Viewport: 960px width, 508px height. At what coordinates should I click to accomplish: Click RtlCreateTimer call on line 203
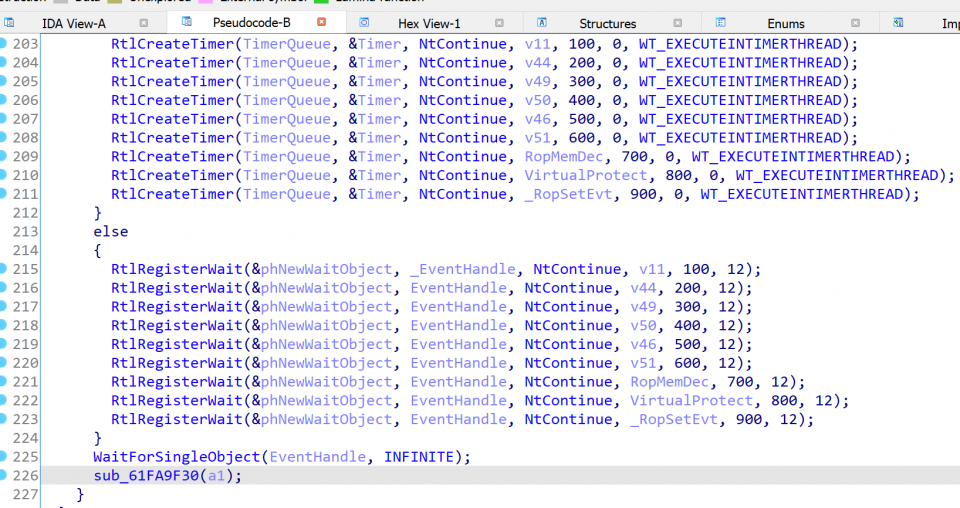tap(173, 44)
